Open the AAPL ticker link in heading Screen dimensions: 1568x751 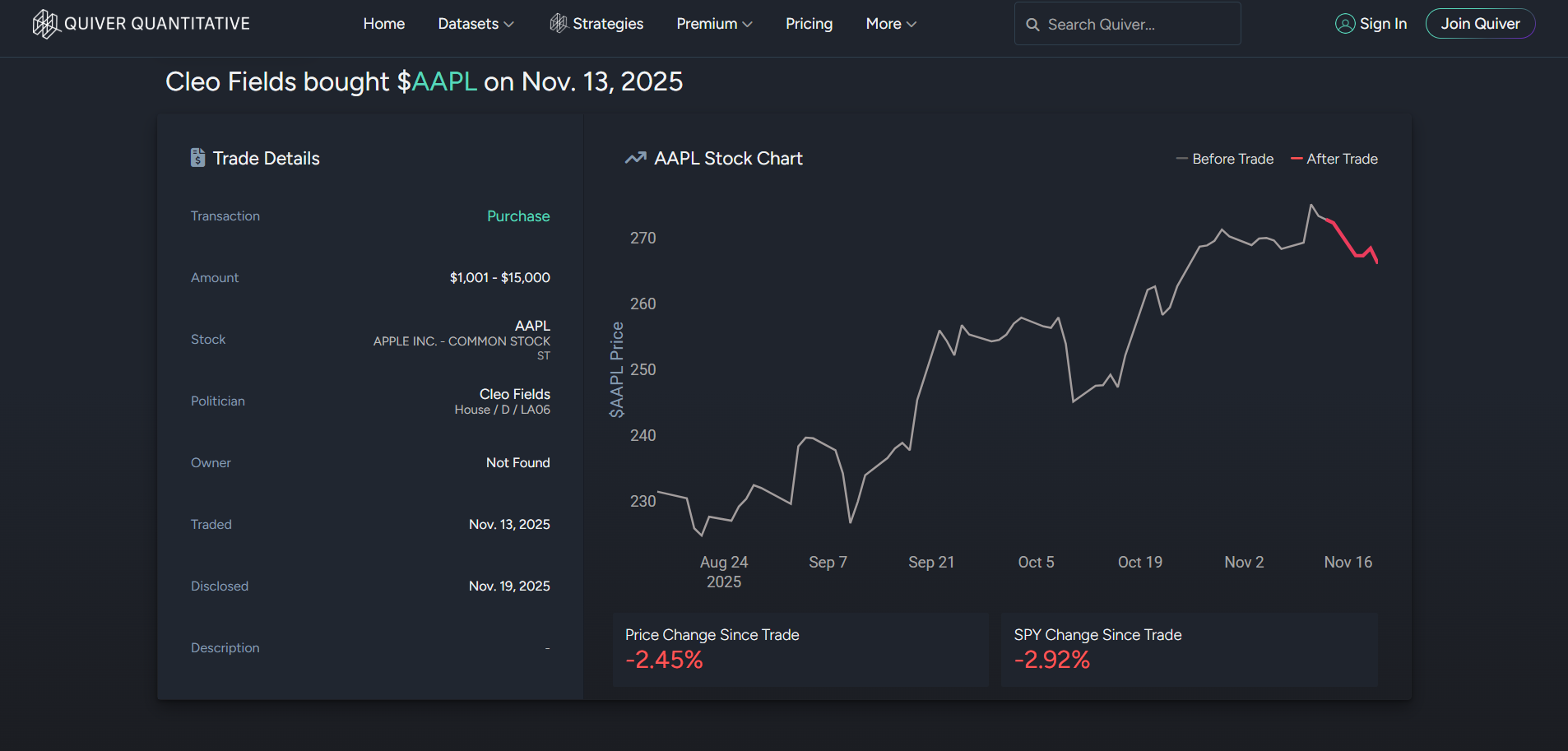point(444,81)
